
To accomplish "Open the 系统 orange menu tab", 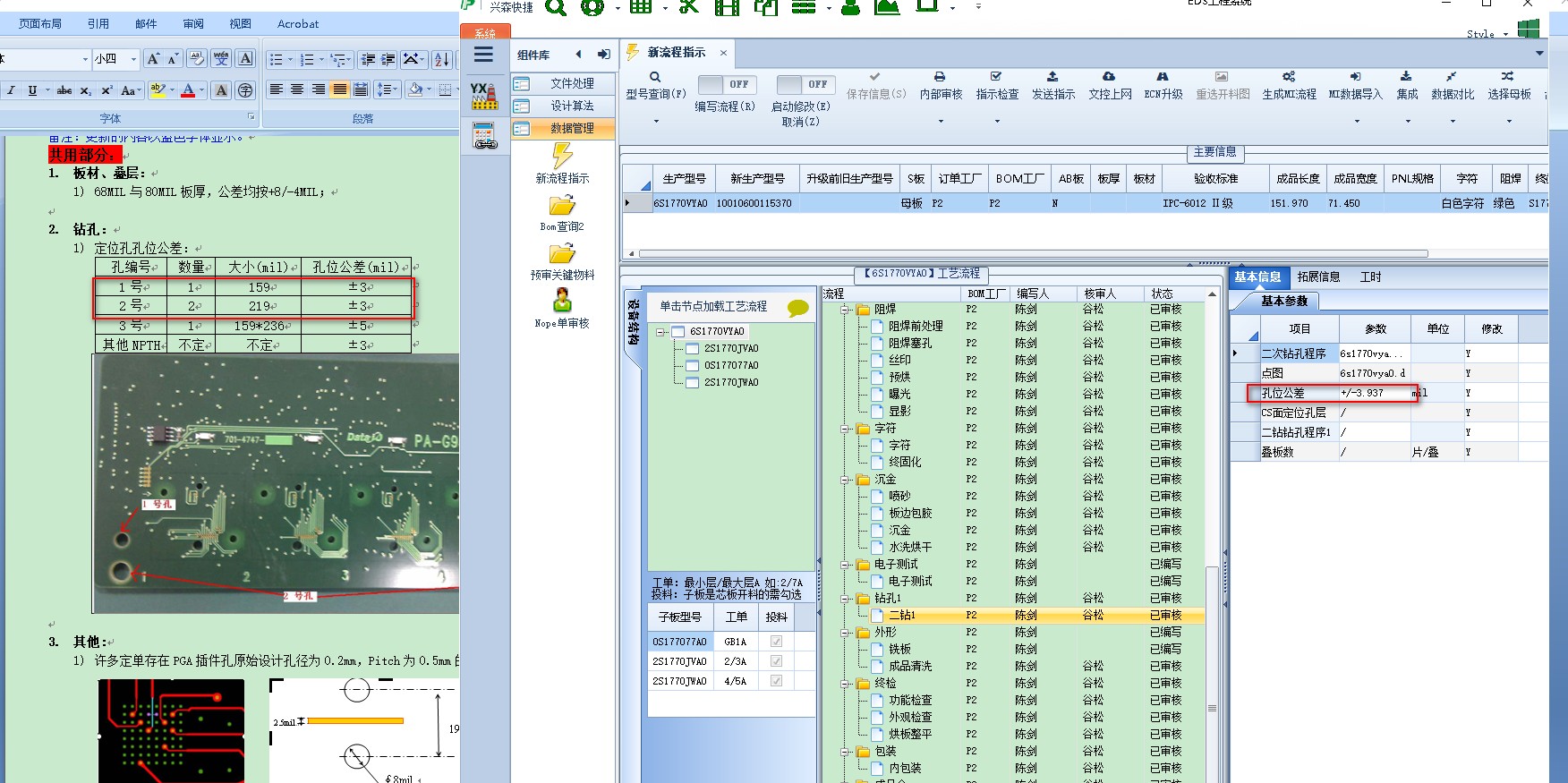I will (485, 32).
